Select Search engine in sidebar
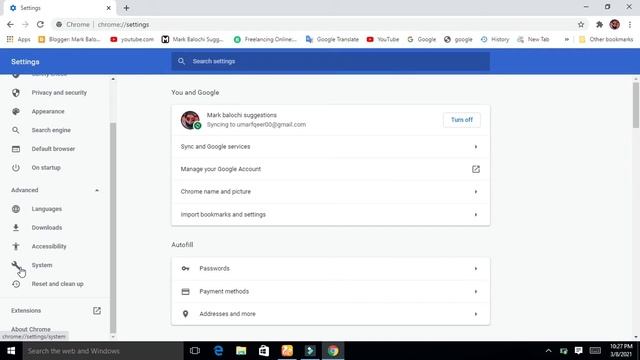Viewport: 640px width, 360px height. (51, 130)
